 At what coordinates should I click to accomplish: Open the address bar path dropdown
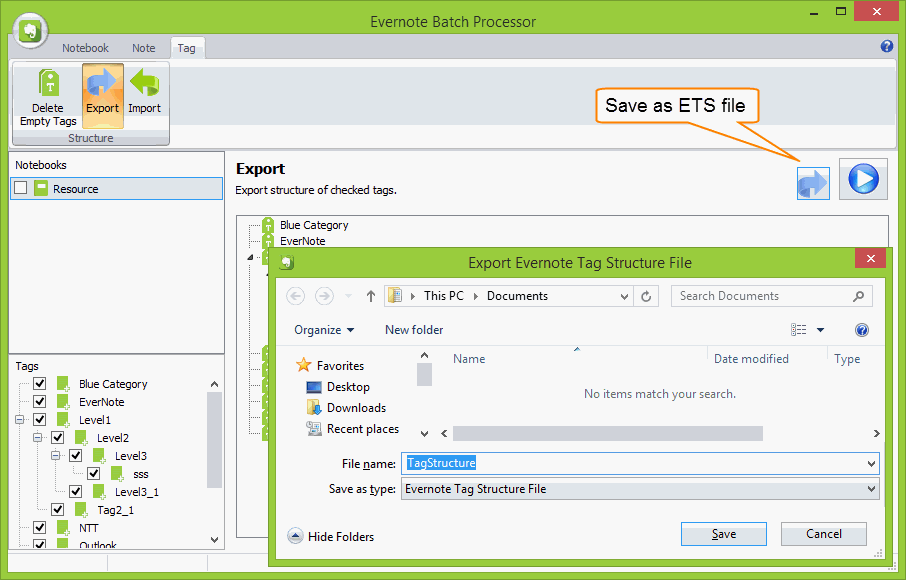coord(624,296)
